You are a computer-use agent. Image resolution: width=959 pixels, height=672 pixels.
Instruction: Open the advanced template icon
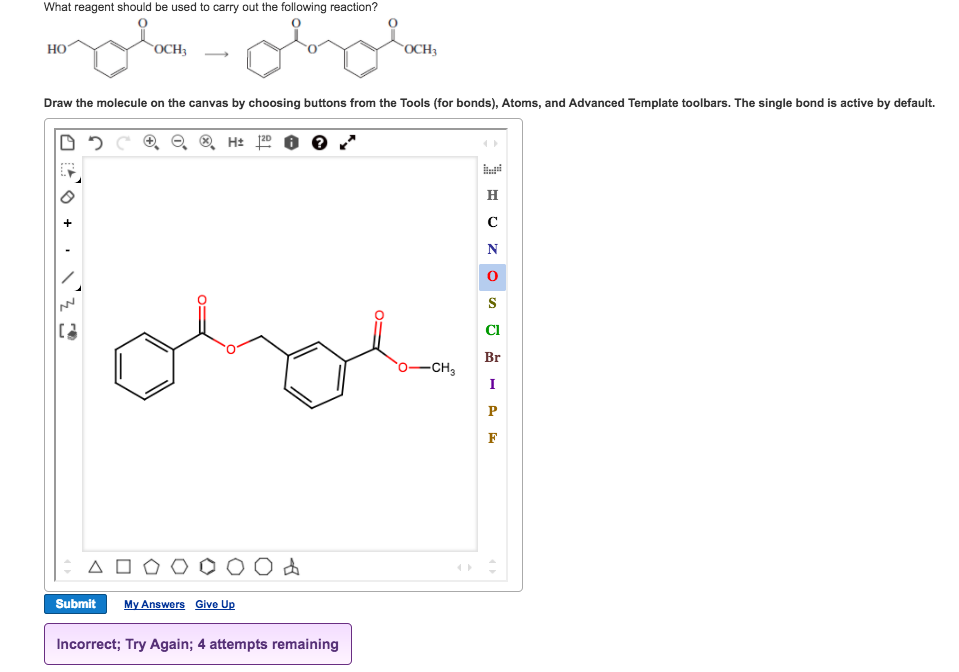coord(292,567)
